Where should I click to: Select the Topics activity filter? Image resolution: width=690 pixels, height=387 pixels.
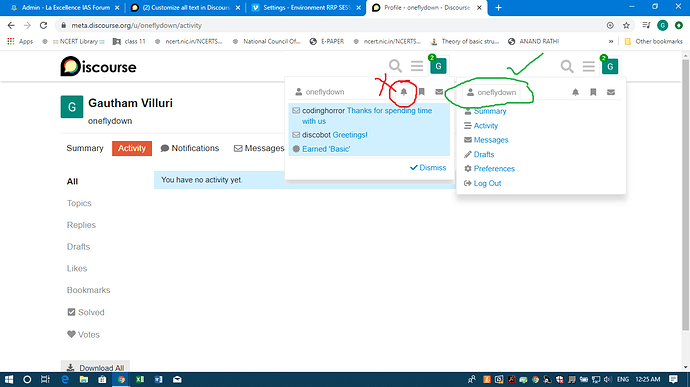coord(79,203)
